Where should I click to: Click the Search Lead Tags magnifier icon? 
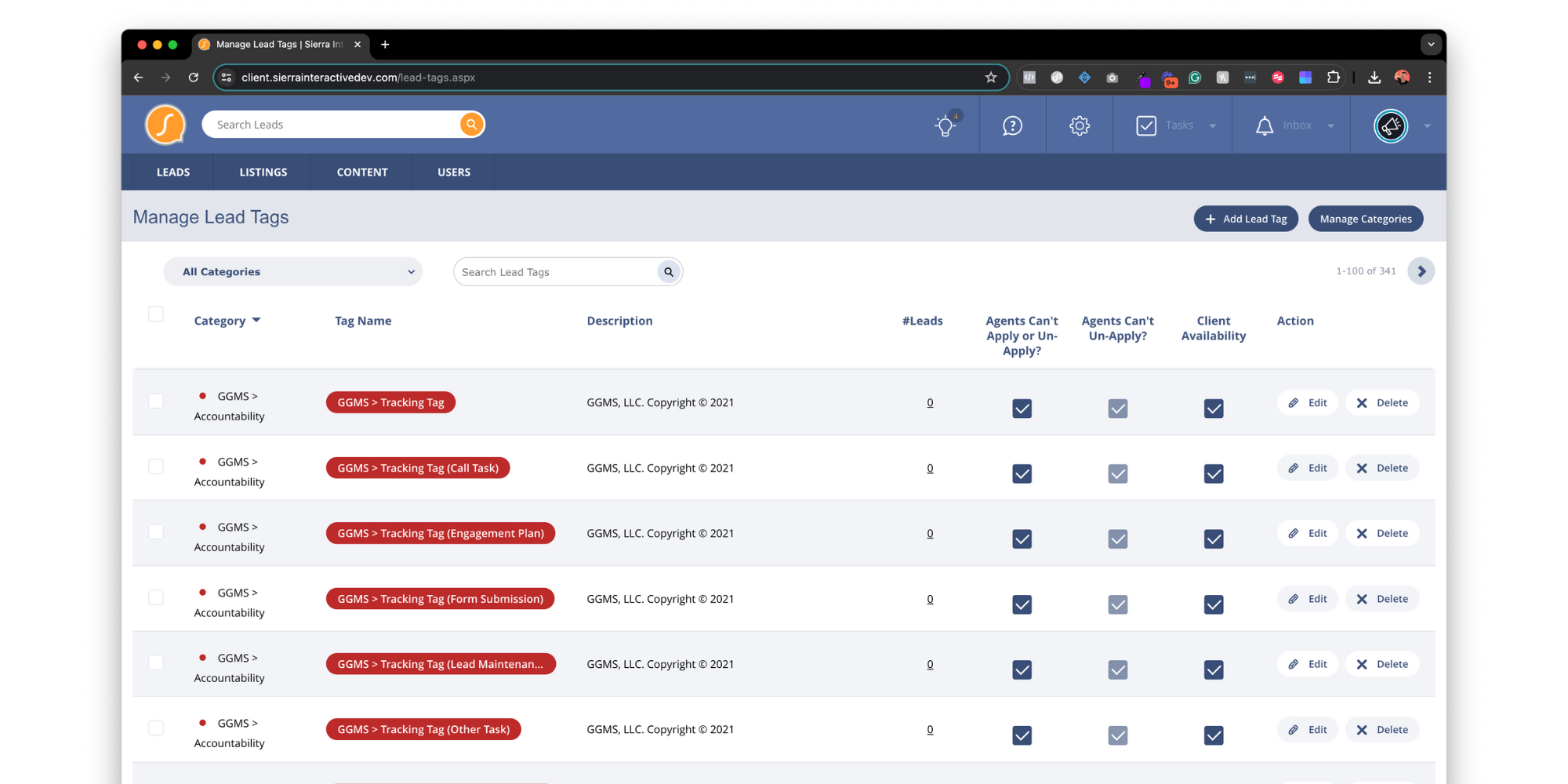coord(669,272)
